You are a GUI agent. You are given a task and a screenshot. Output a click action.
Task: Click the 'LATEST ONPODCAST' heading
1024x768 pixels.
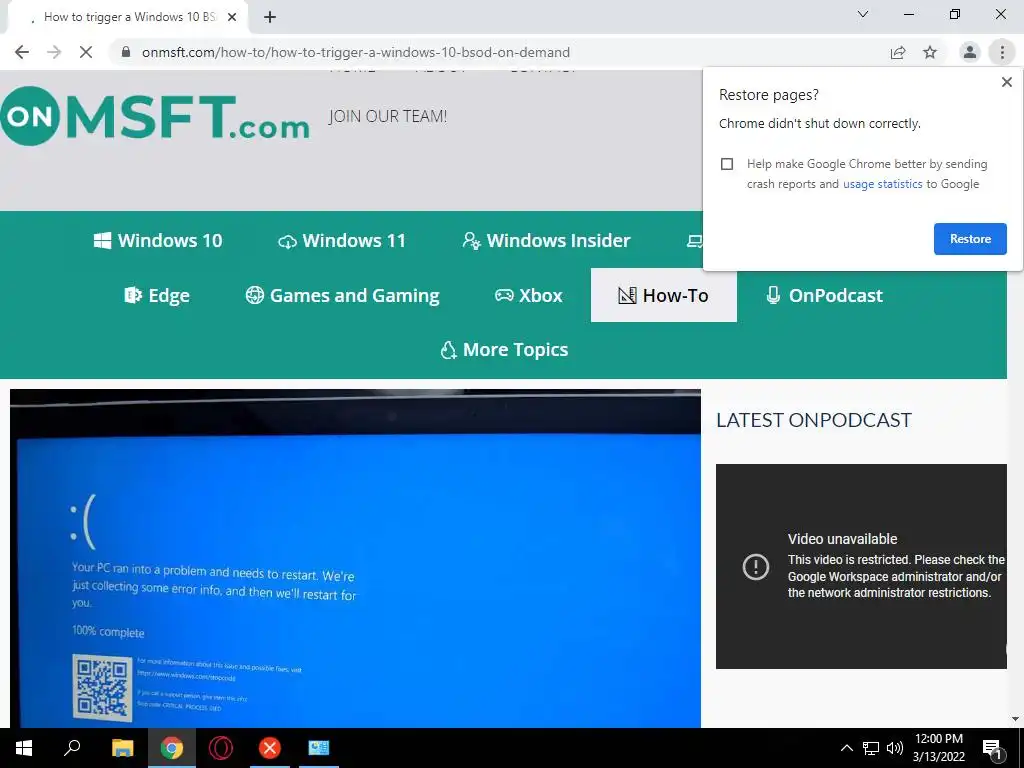tap(814, 420)
